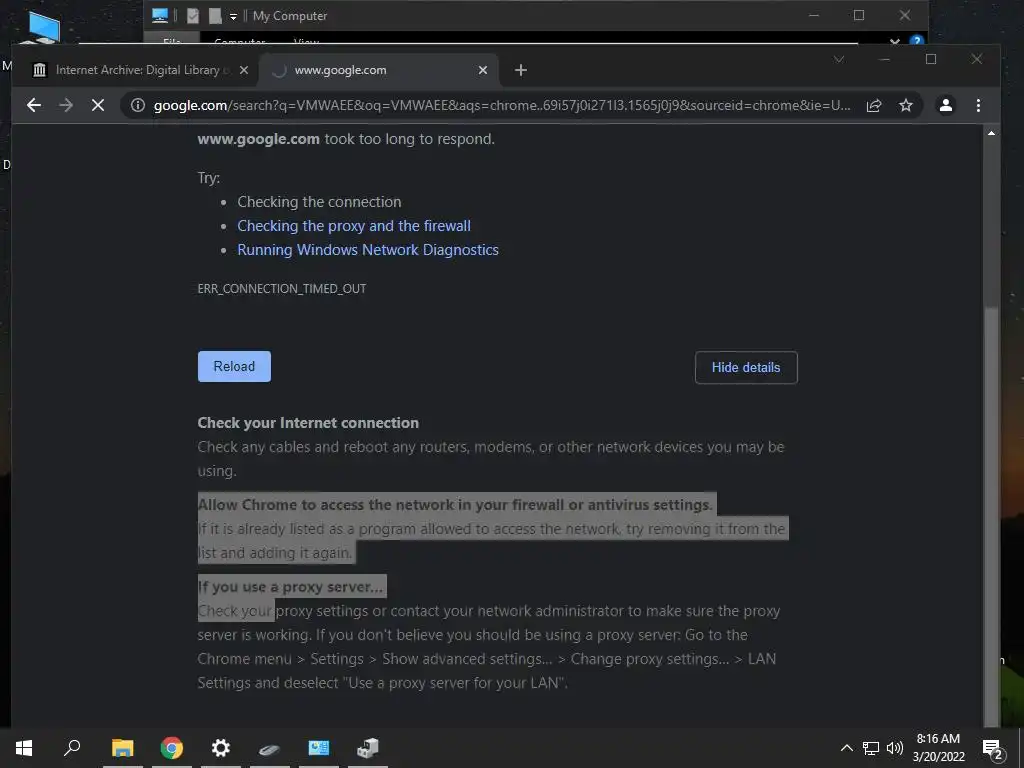Click the New folder icon in My Computer toolbar

(215, 16)
